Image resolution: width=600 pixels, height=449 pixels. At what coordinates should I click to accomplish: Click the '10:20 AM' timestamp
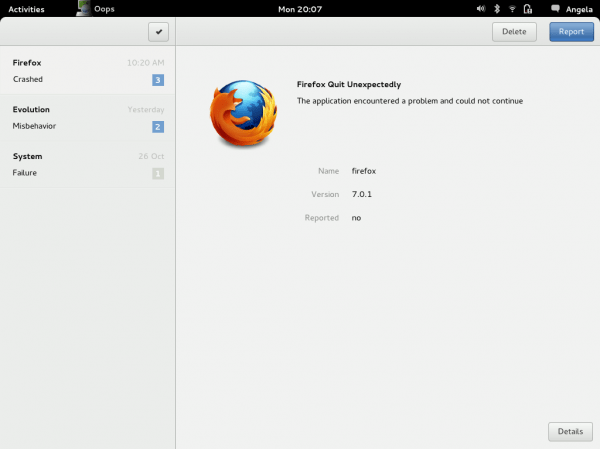tap(145, 63)
